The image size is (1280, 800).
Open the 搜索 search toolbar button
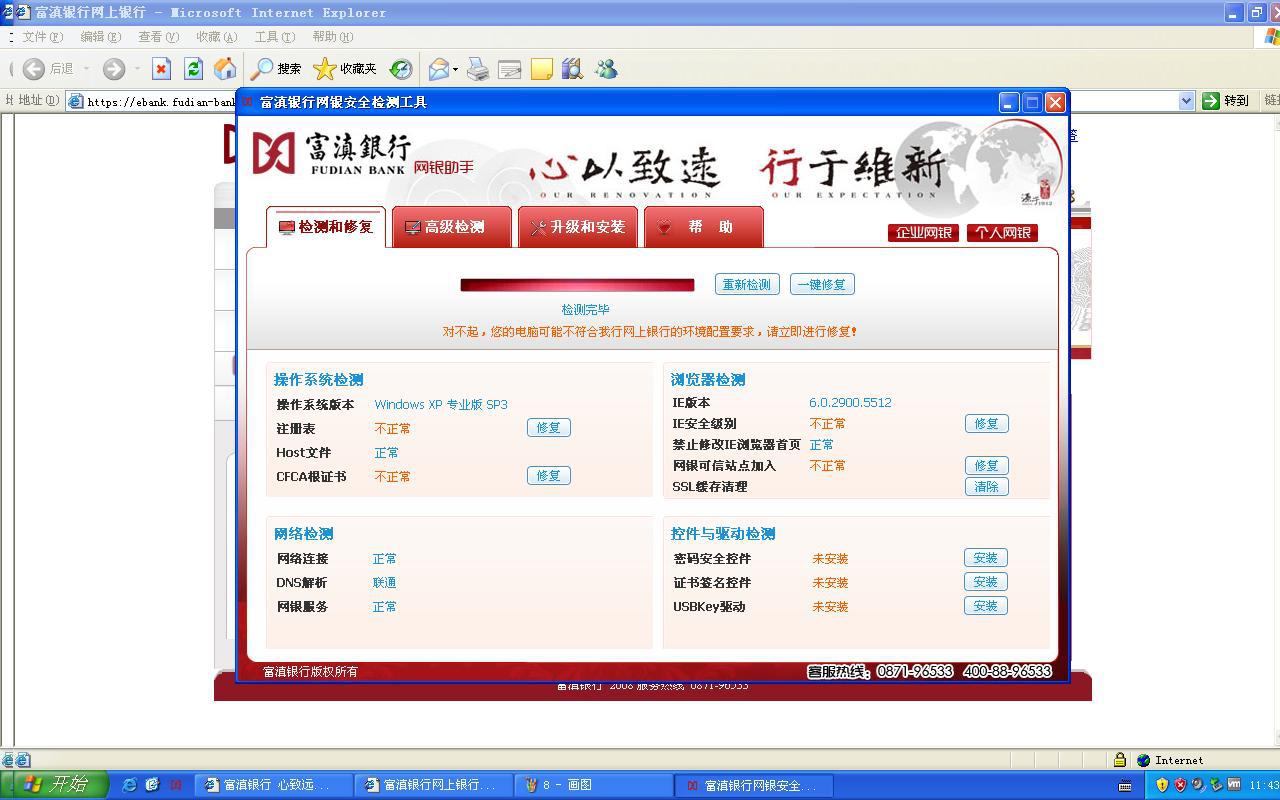coord(276,69)
